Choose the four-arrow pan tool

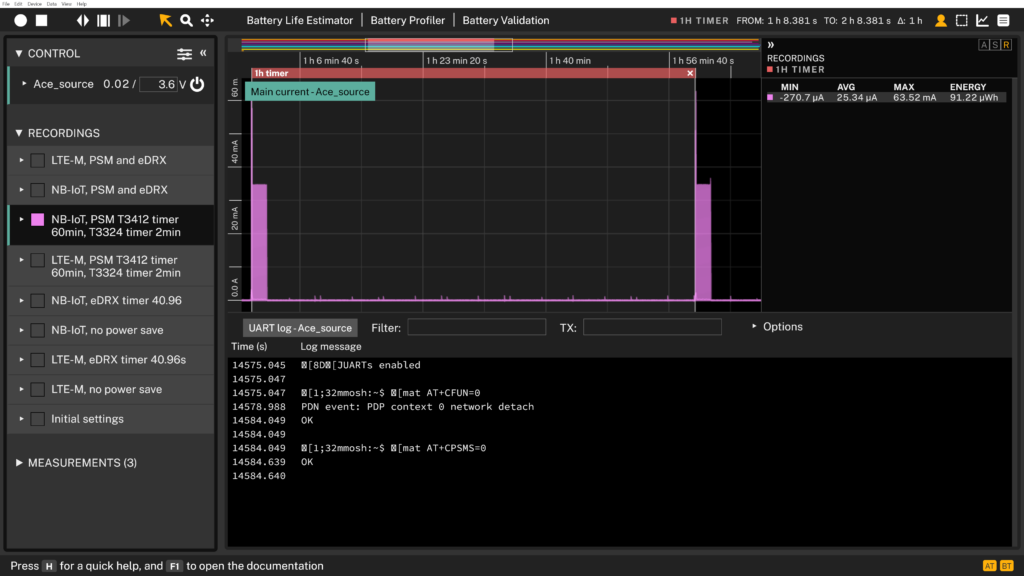tap(207, 20)
